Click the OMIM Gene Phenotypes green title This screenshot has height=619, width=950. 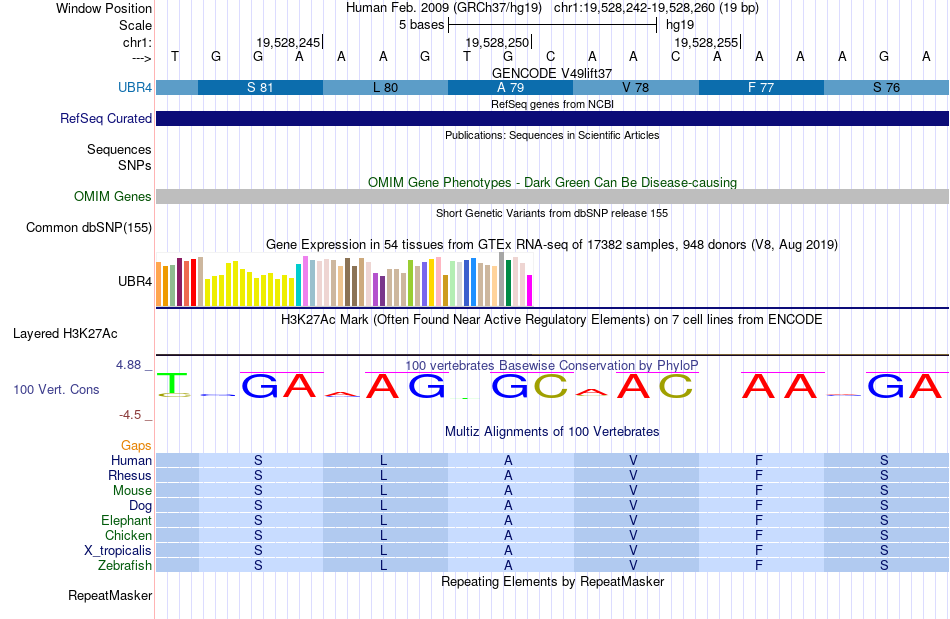(553, 182)
